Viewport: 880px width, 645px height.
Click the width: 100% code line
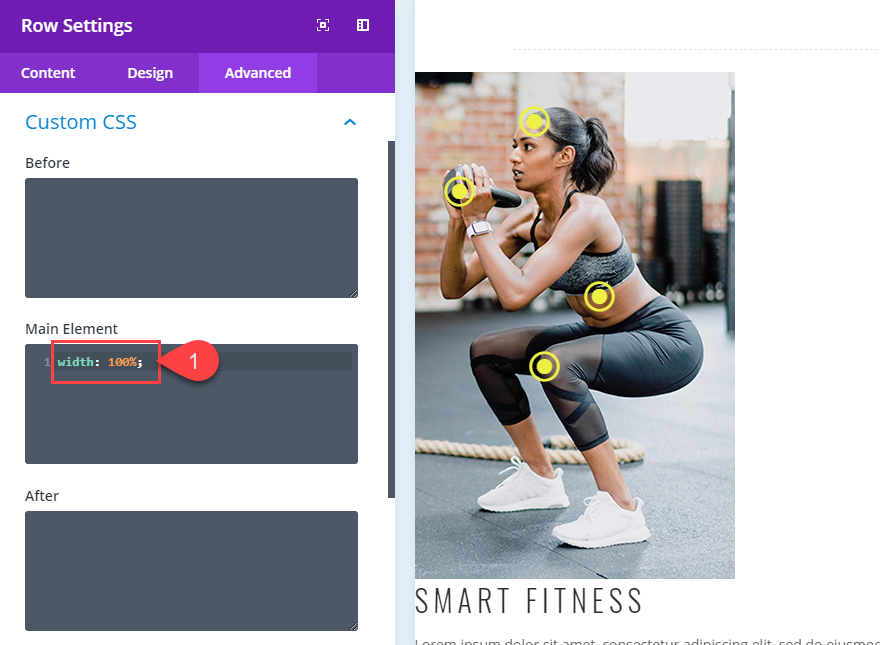[x=100, y=362]
